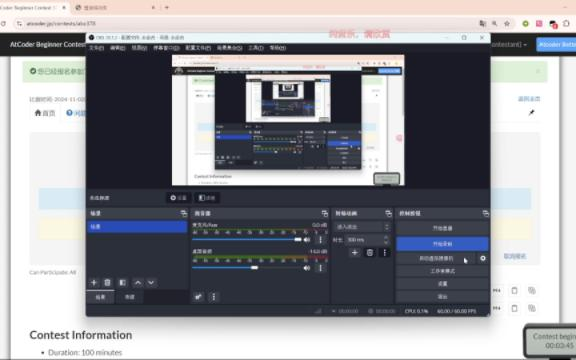Toggle Studio Mode button in controls
Viewport: 576px width, 360px height.
coord(442,271)
